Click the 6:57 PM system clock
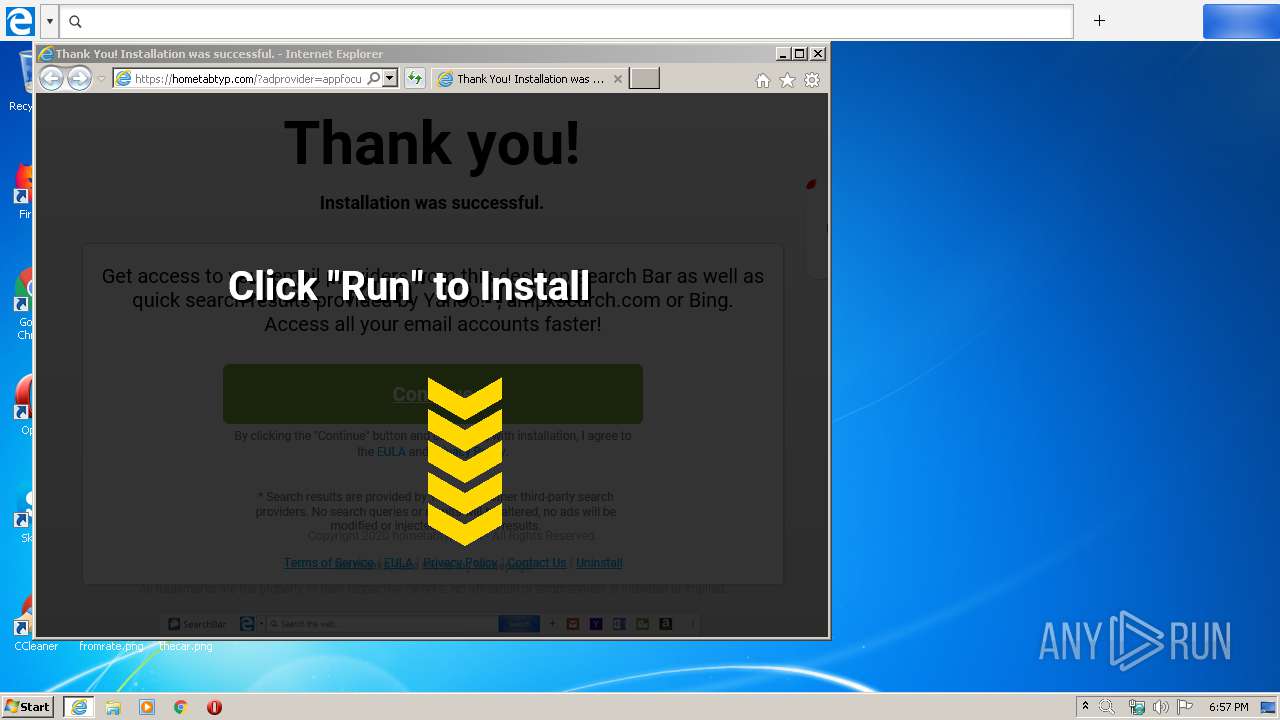 tap(1228, 707)
